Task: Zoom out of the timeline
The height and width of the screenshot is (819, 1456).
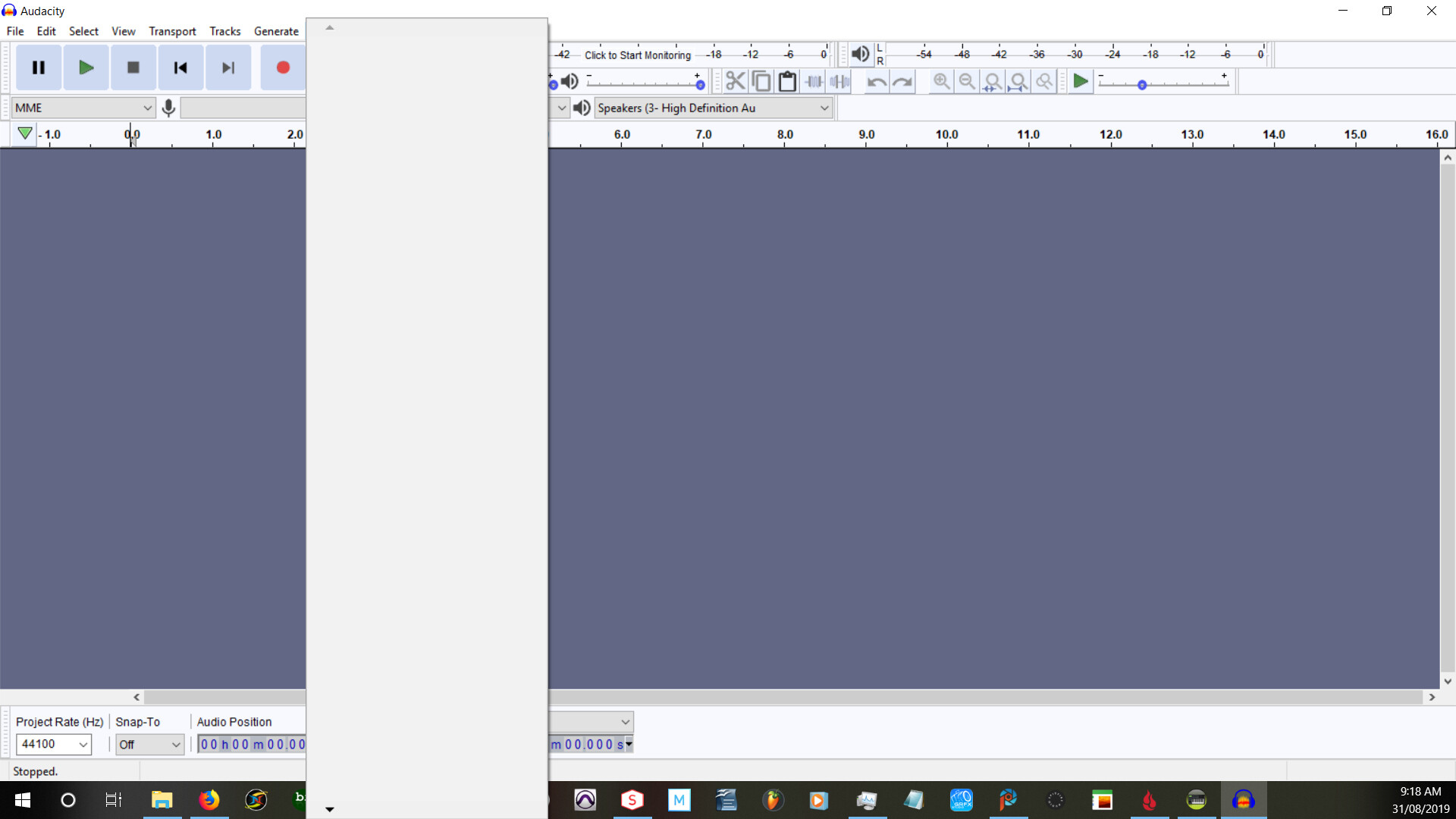Action: (x=967, y=81)
